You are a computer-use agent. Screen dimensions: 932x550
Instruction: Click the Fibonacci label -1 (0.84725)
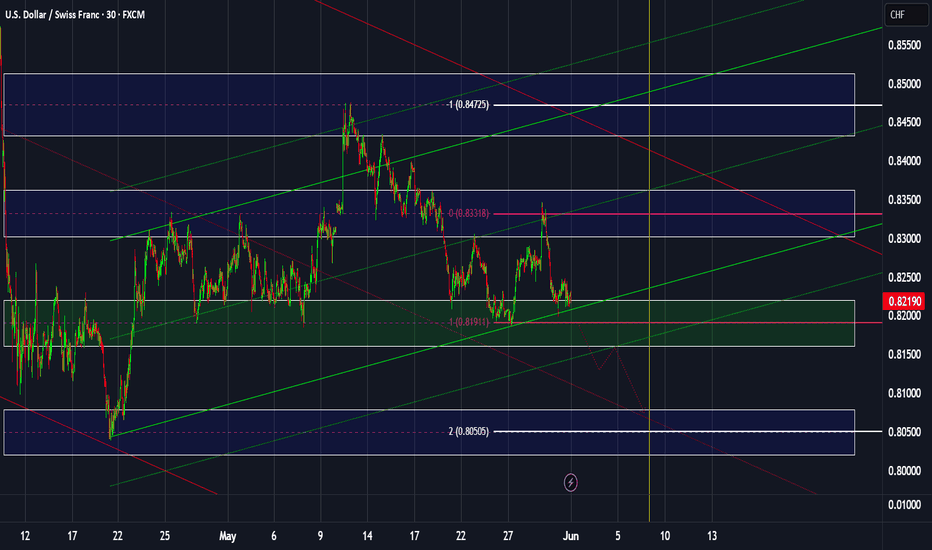(x=468, y=105)
